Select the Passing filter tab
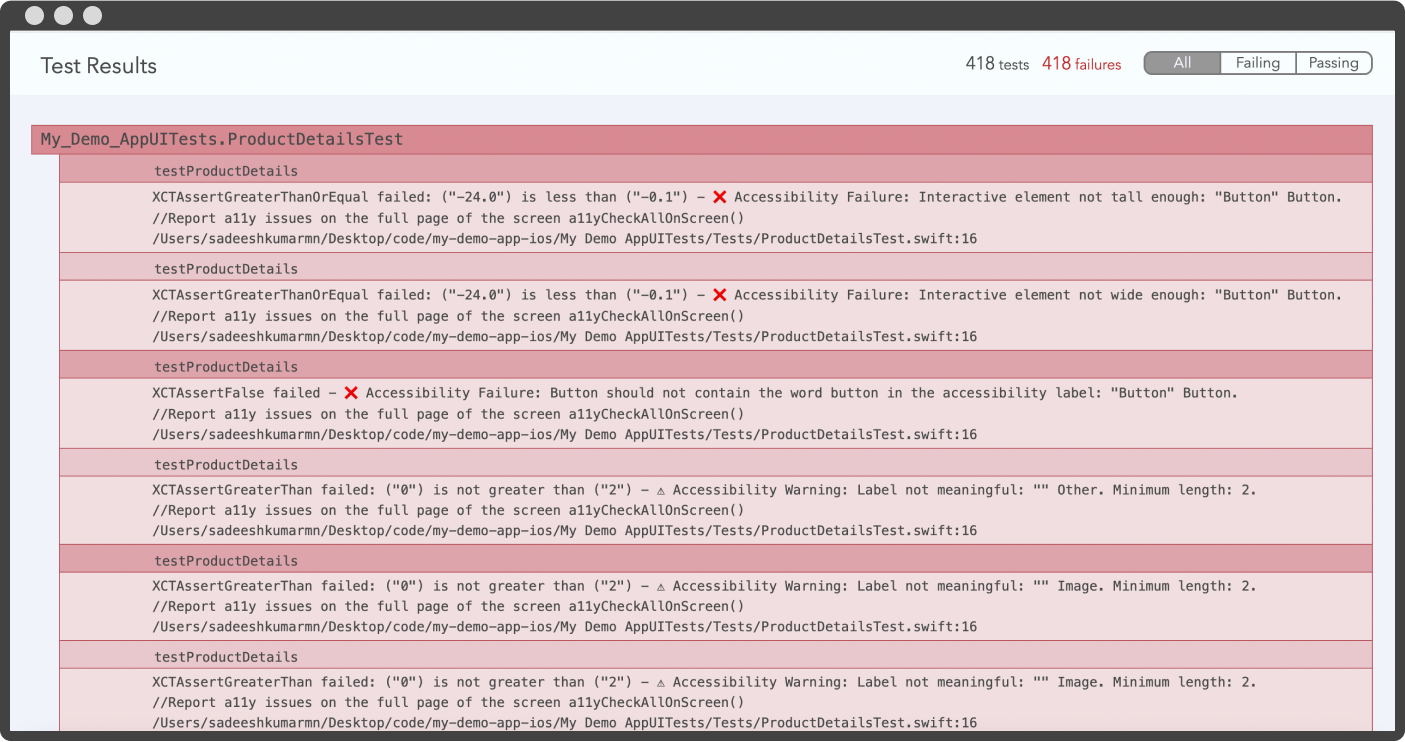Screen dimensions: 1405x742 click(x=1333, y=62)
